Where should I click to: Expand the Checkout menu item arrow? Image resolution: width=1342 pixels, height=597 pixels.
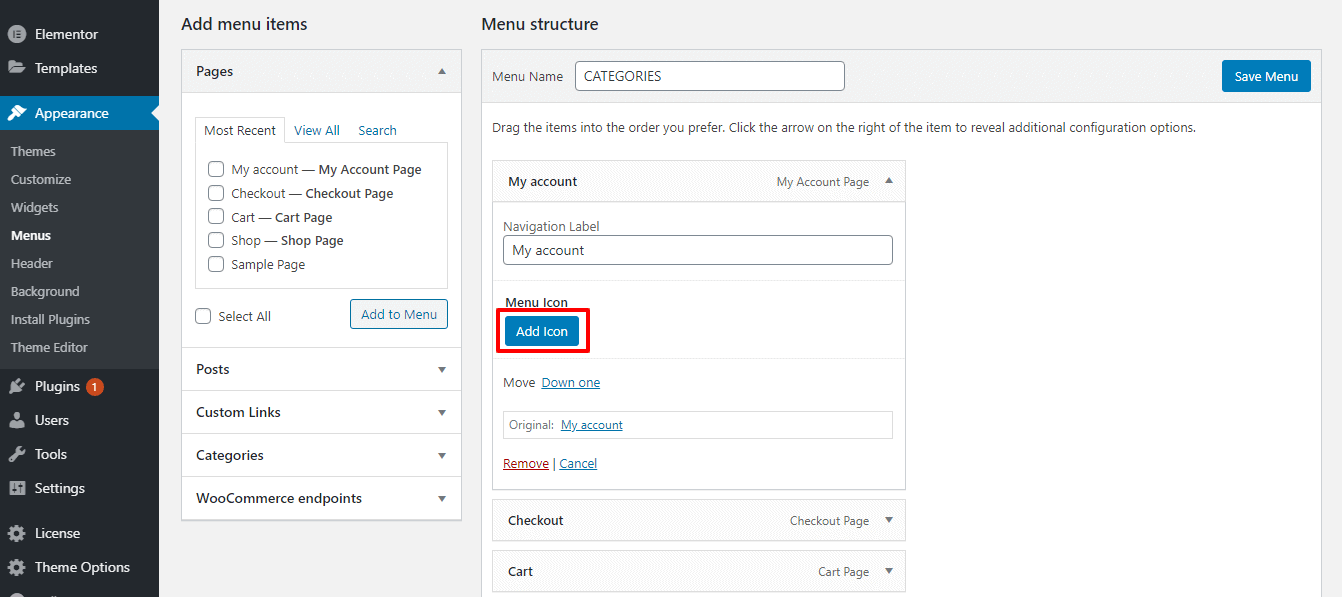(x=889, y=520)
